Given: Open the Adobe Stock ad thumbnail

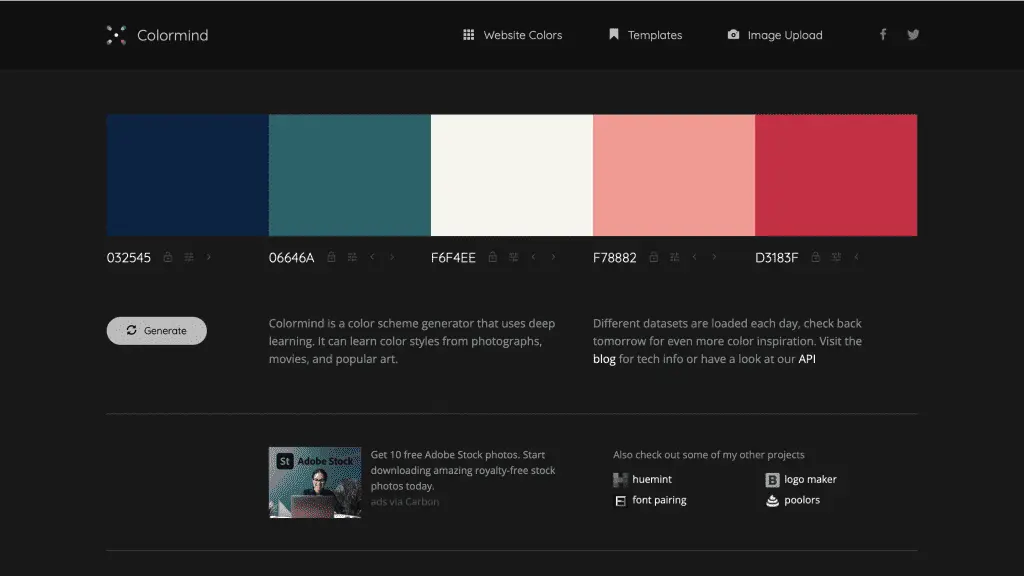Looking at the screenshot, I should (x=315, y=483).
